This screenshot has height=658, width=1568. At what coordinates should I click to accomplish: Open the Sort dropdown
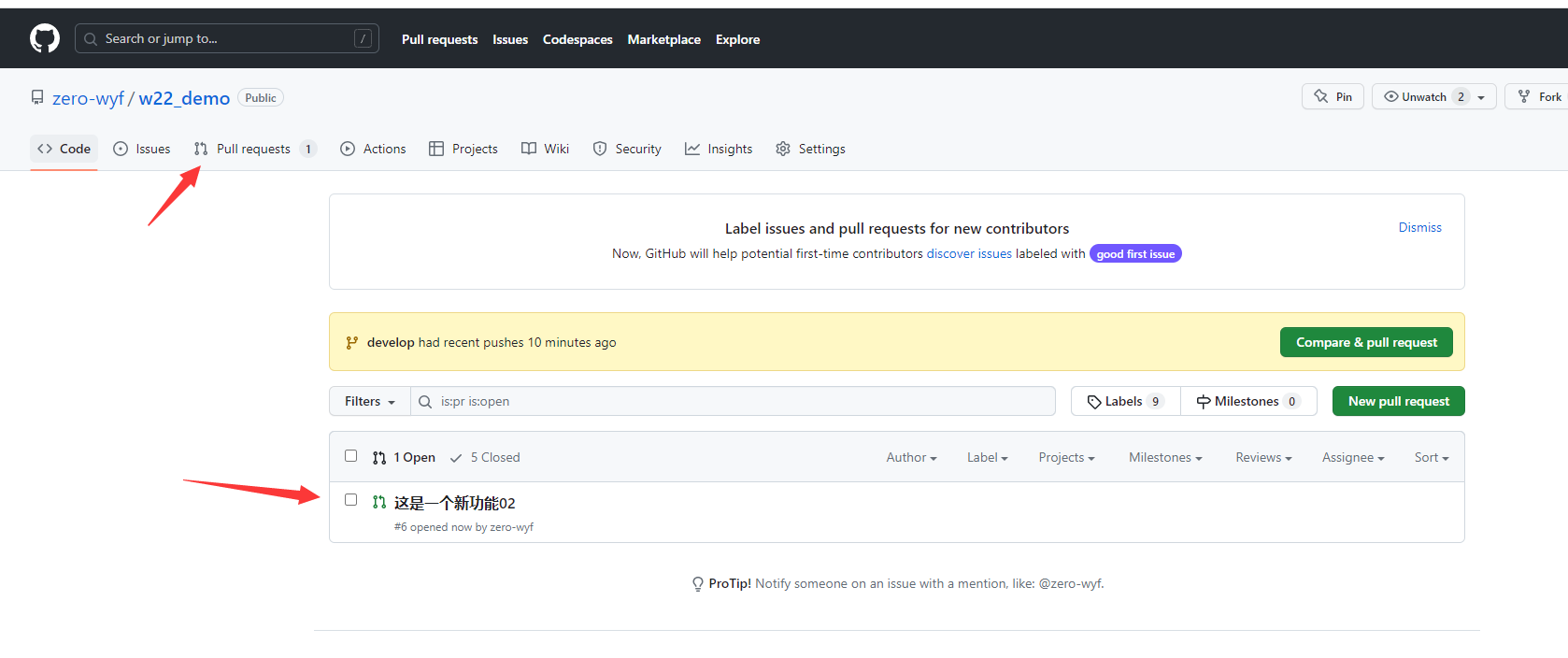1432,457
